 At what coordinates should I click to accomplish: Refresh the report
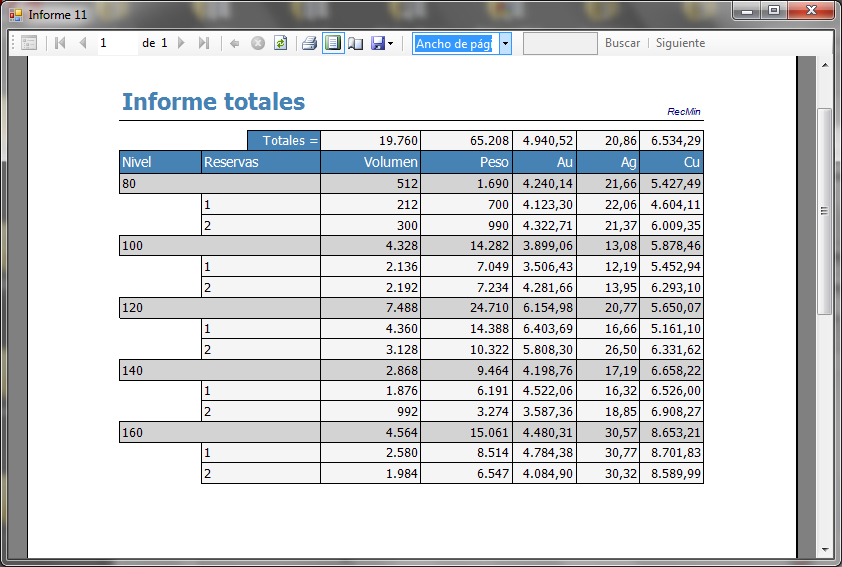pos(281,43)
